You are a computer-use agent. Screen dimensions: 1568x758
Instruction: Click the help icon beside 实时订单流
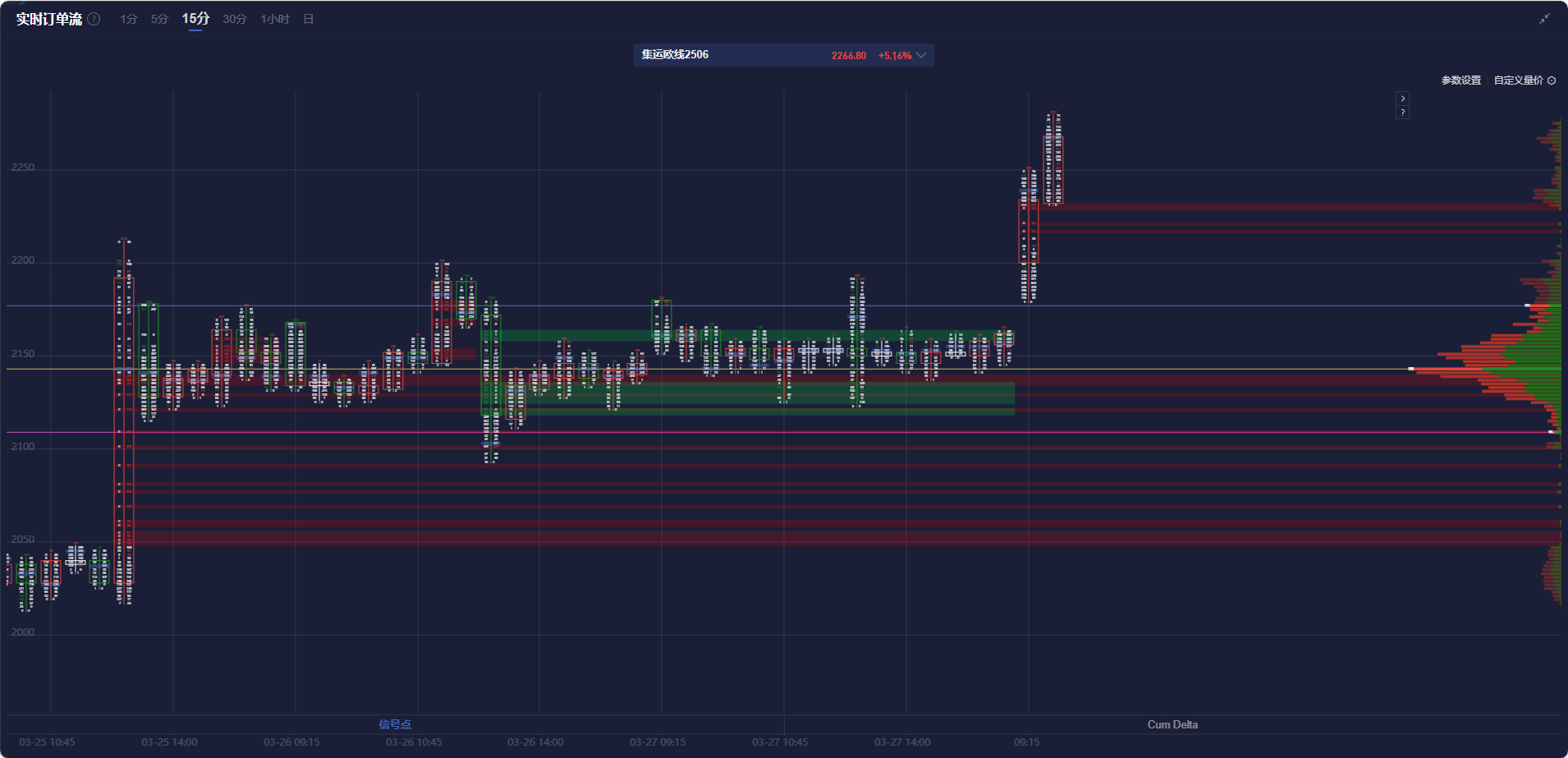click(94, 19)
